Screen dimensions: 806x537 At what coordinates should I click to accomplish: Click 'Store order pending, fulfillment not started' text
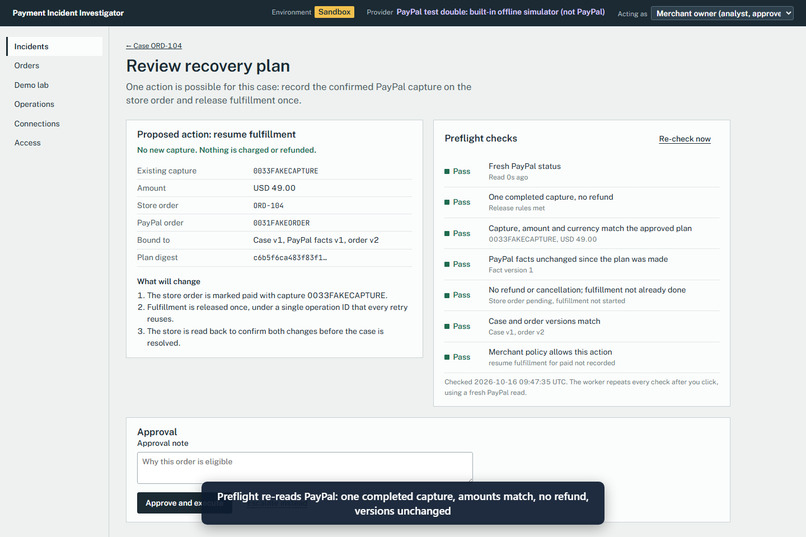557,301
